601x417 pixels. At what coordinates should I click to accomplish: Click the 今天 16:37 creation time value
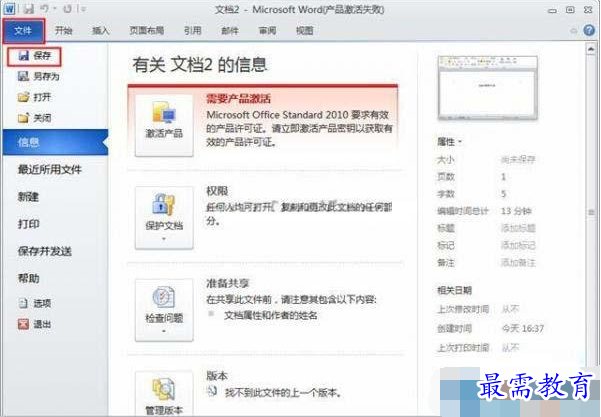(x=523, y=328)
